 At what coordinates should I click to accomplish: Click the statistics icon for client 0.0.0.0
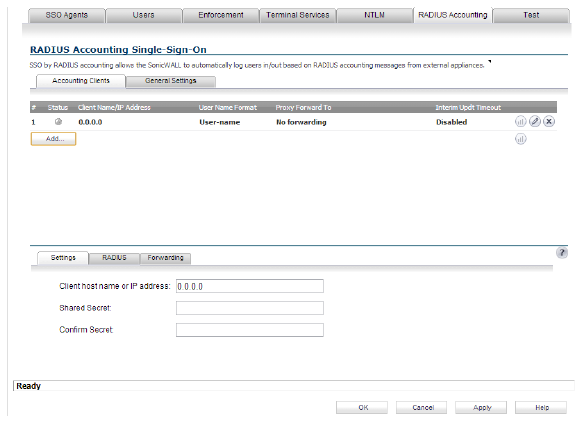[x=521, y=122]
